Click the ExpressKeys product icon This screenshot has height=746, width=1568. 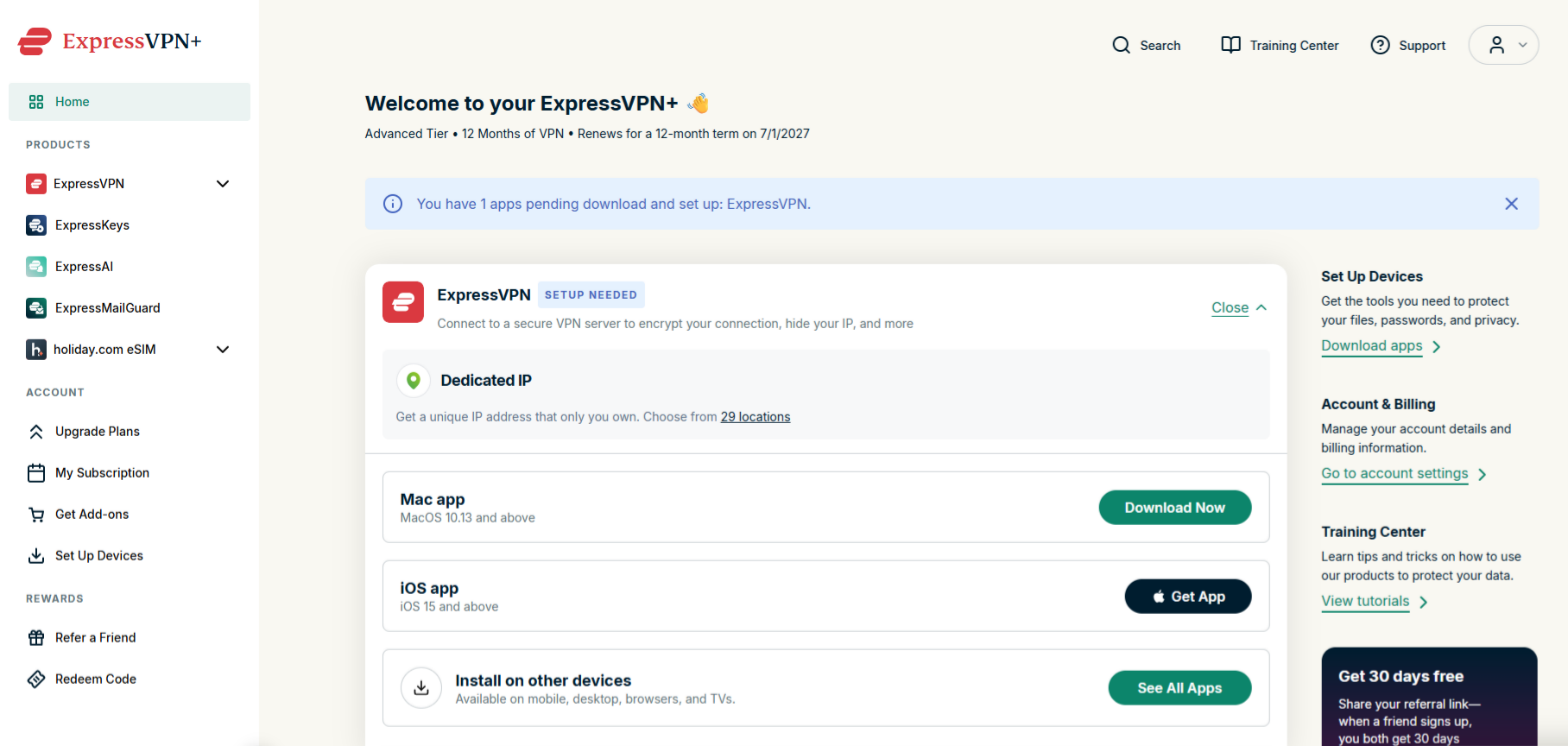coord(36,225)
